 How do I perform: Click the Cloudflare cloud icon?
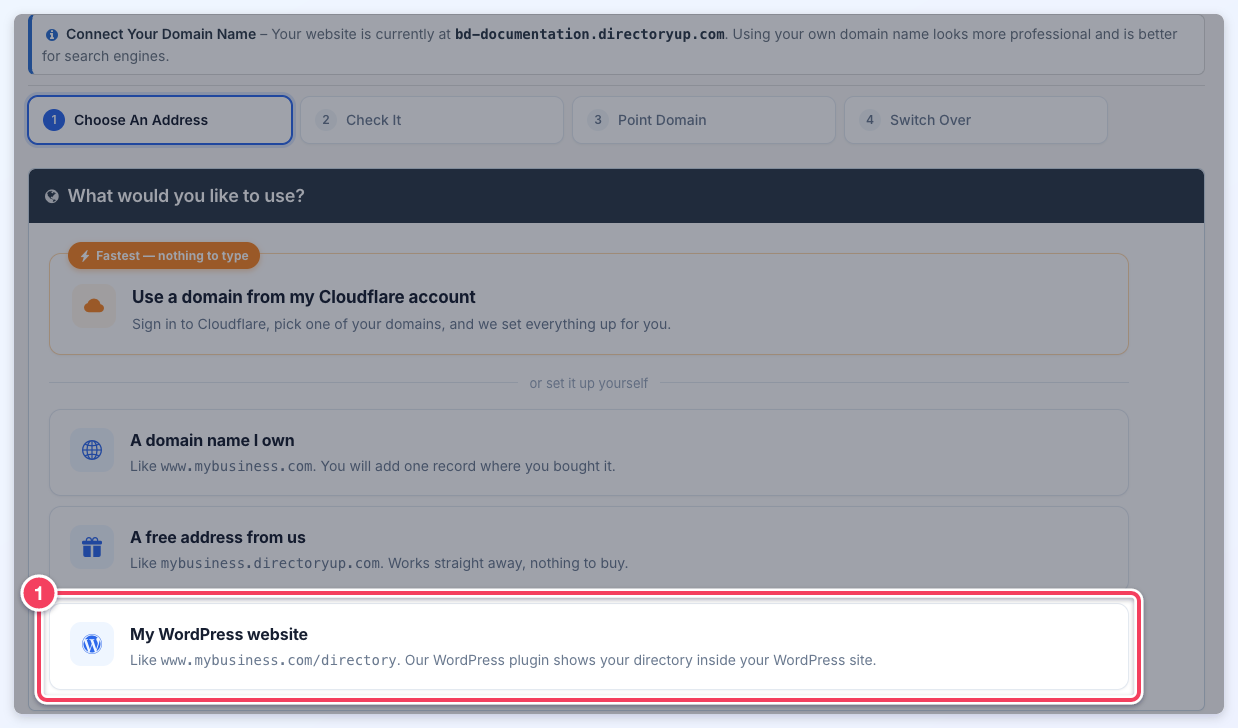[x=94, y=306]
